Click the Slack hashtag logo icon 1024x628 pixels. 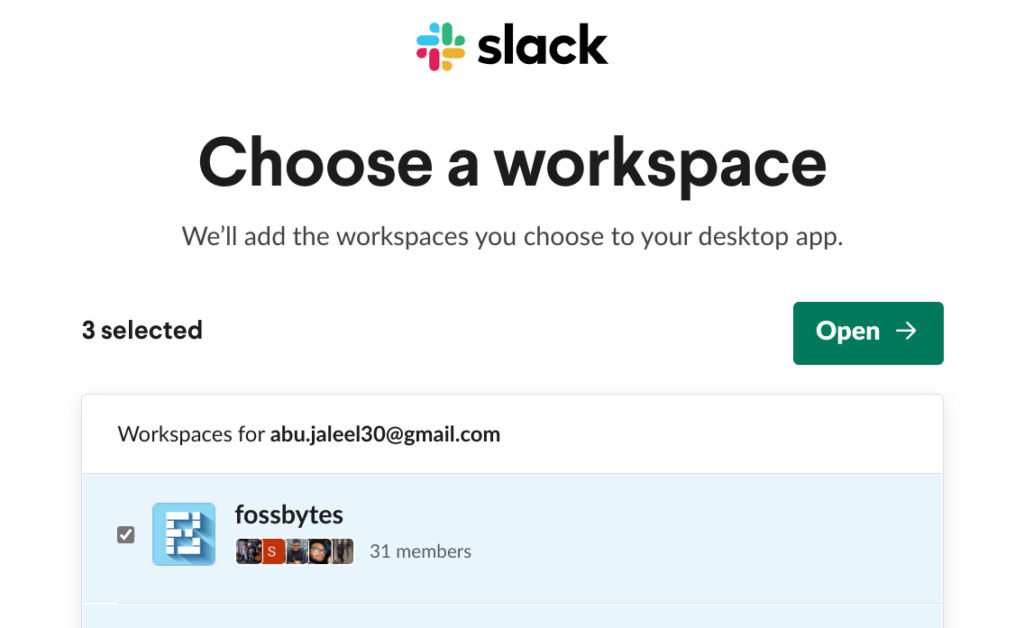click(441, 46)
